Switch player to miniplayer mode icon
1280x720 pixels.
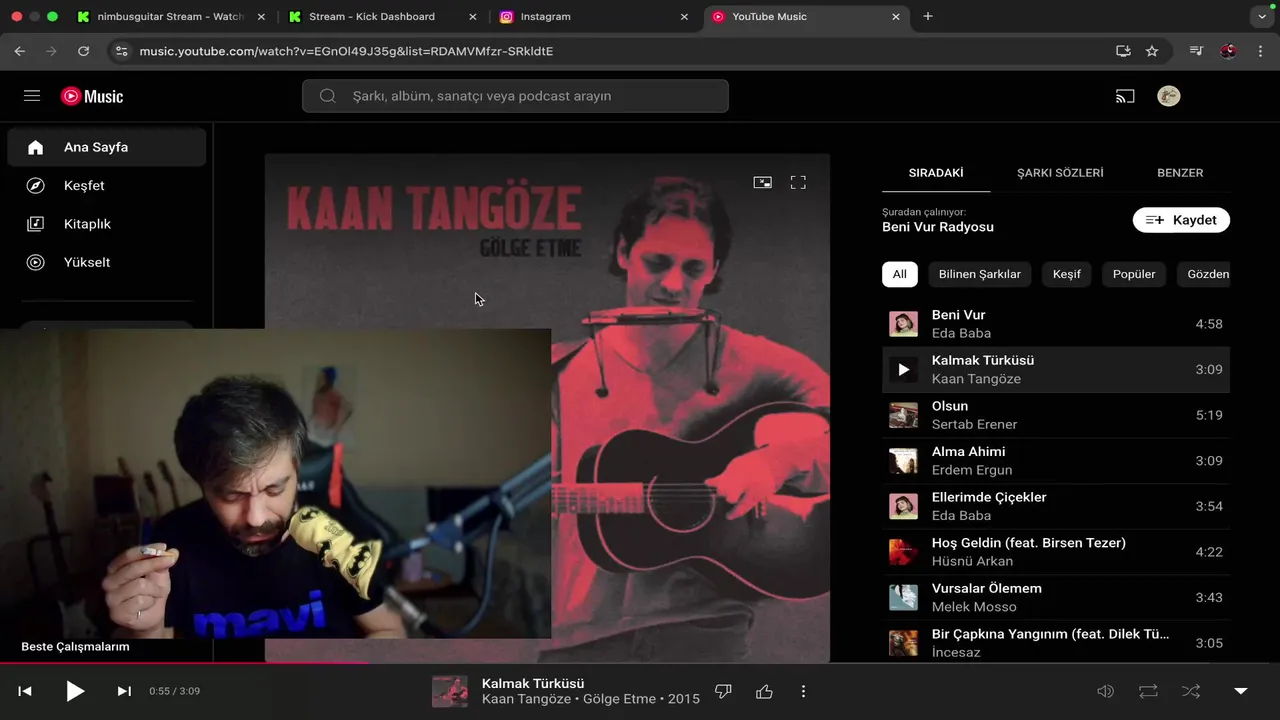click(762, 182)
